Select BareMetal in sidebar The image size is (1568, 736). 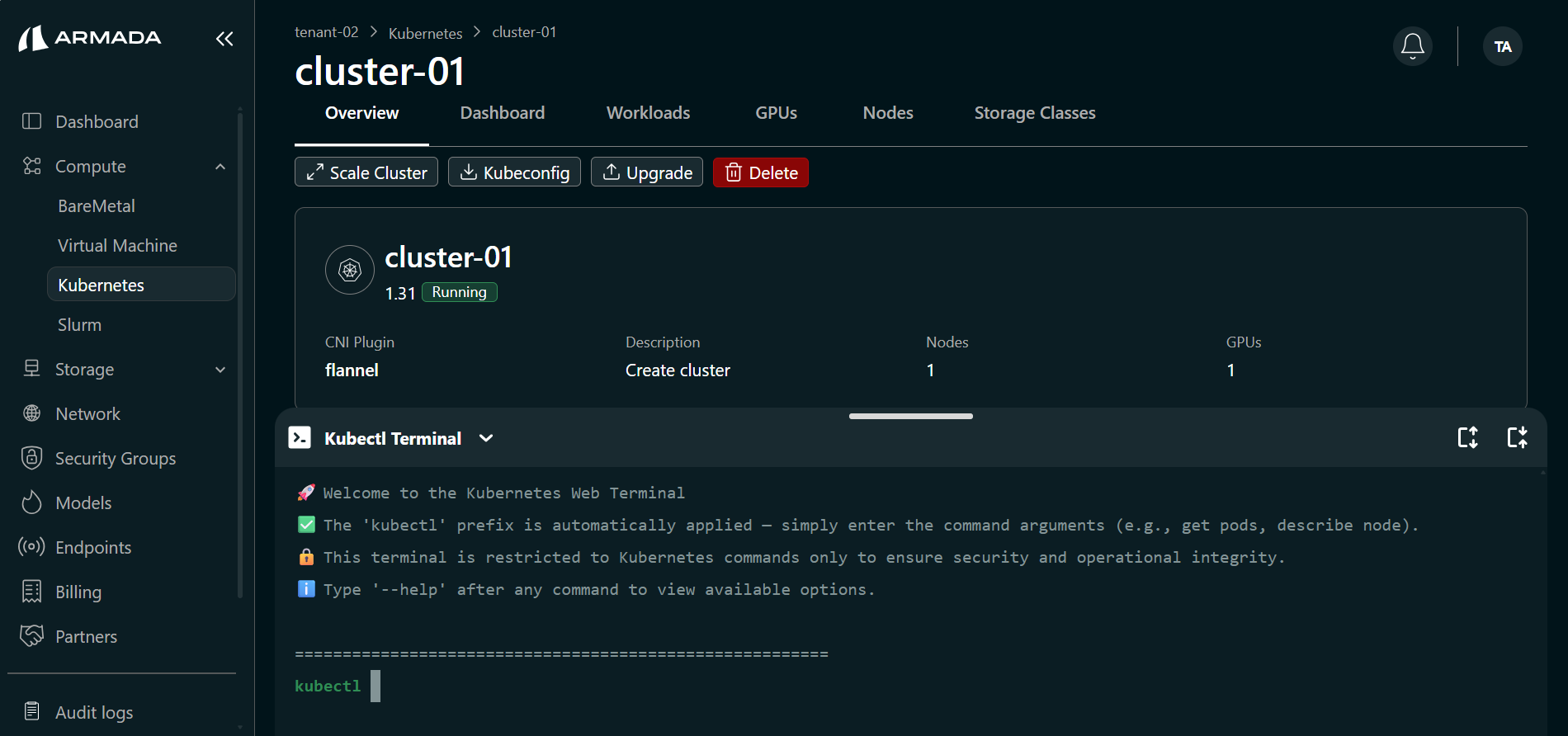click(x=97, y=206)
